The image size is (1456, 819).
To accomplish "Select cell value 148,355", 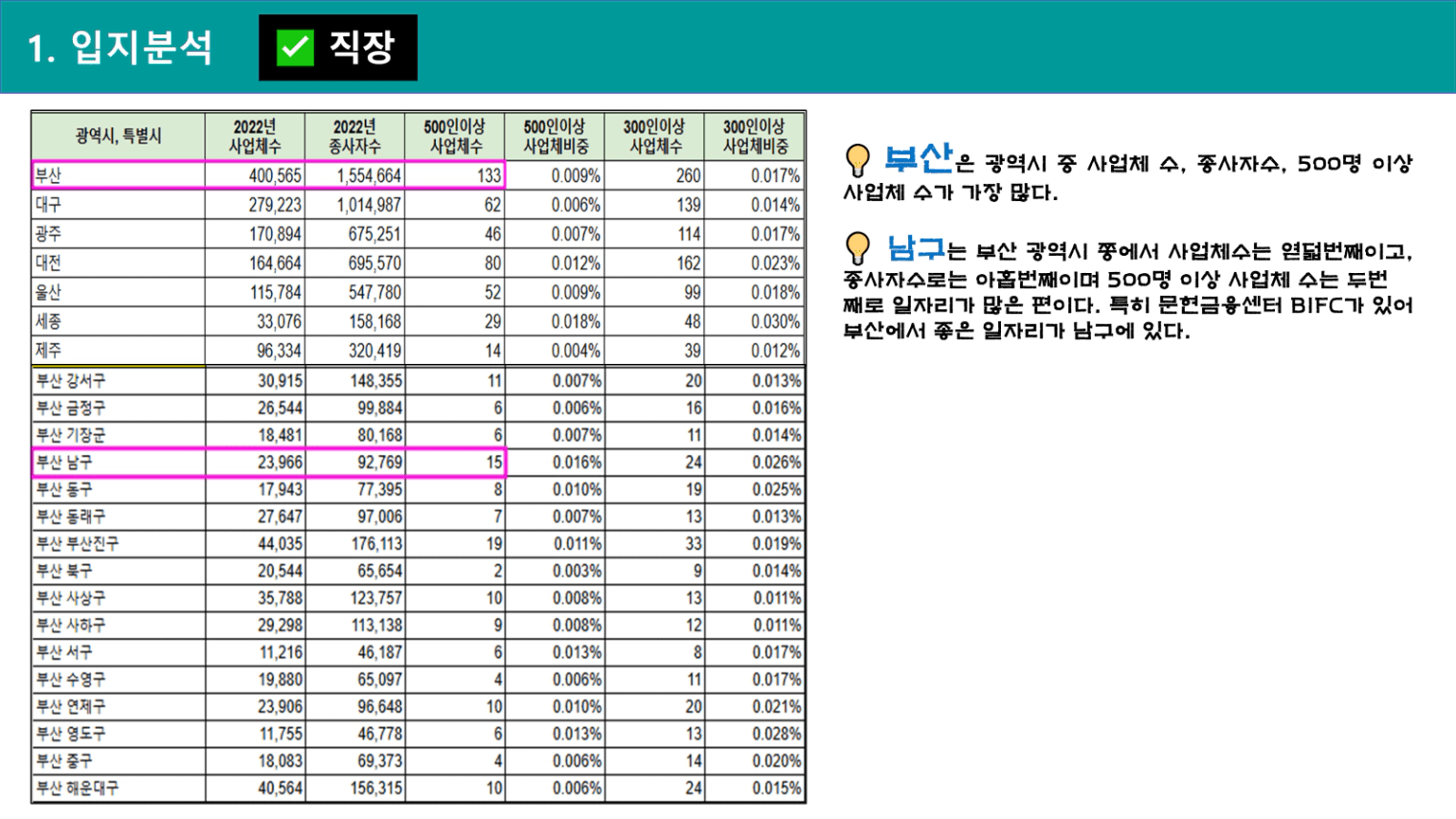I will (x=375, y=381).
